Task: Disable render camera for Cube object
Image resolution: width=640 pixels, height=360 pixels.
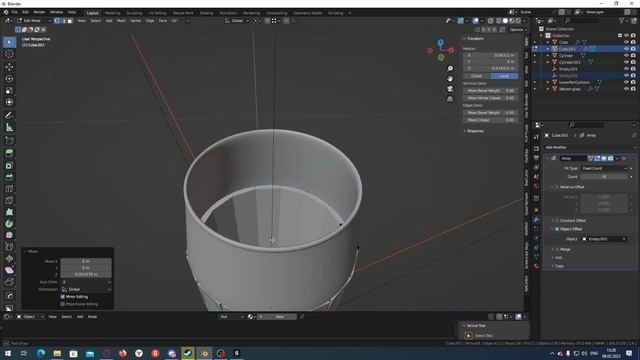Action: click(x=633, y=42)
